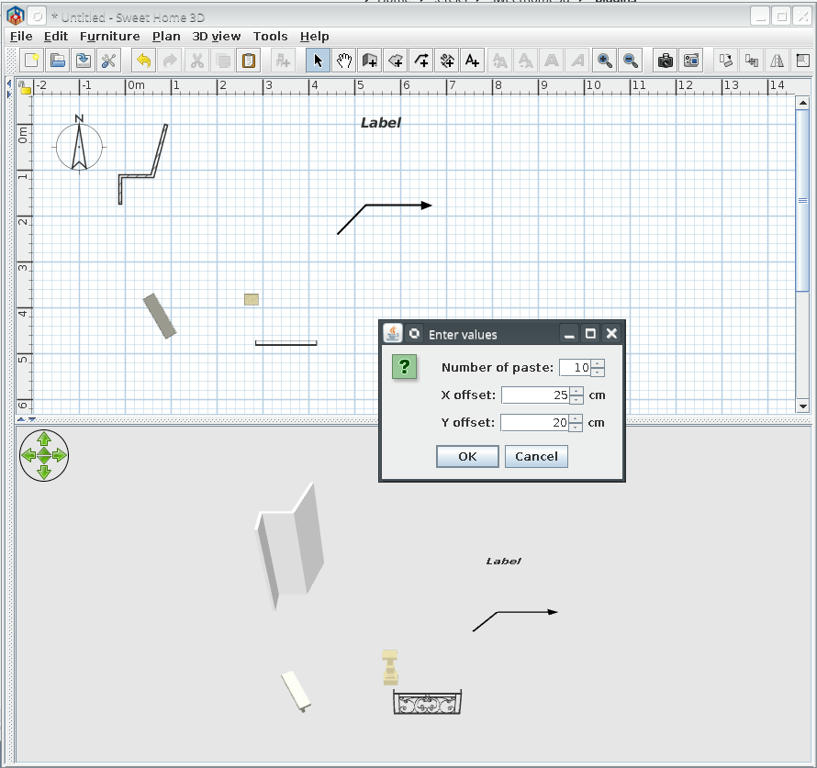
Task: Click the 3D view down navigation arrow
Action: point(44,472)
